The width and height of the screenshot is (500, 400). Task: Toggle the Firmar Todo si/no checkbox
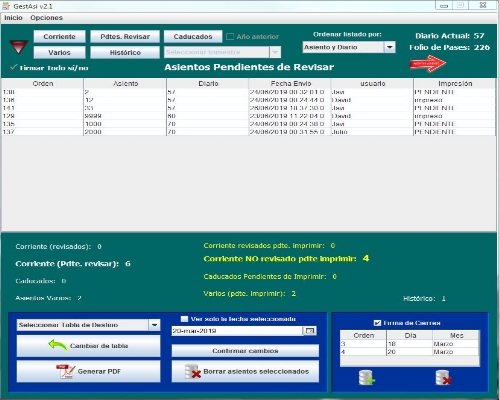(13, 68)
